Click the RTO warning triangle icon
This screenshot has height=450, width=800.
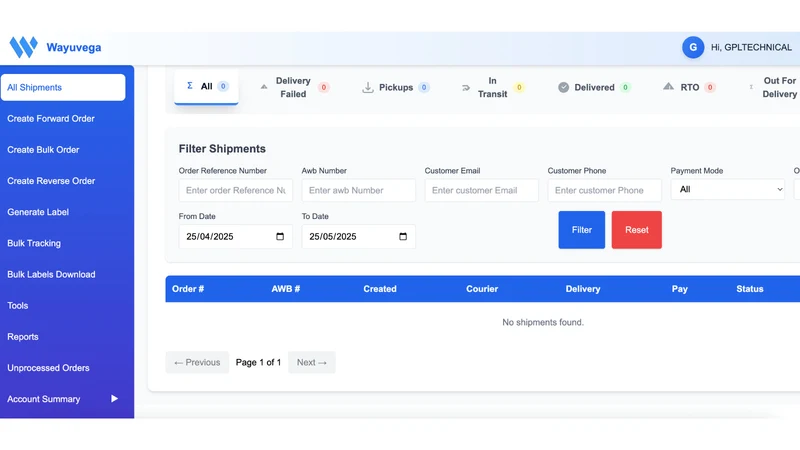point(668,87)
